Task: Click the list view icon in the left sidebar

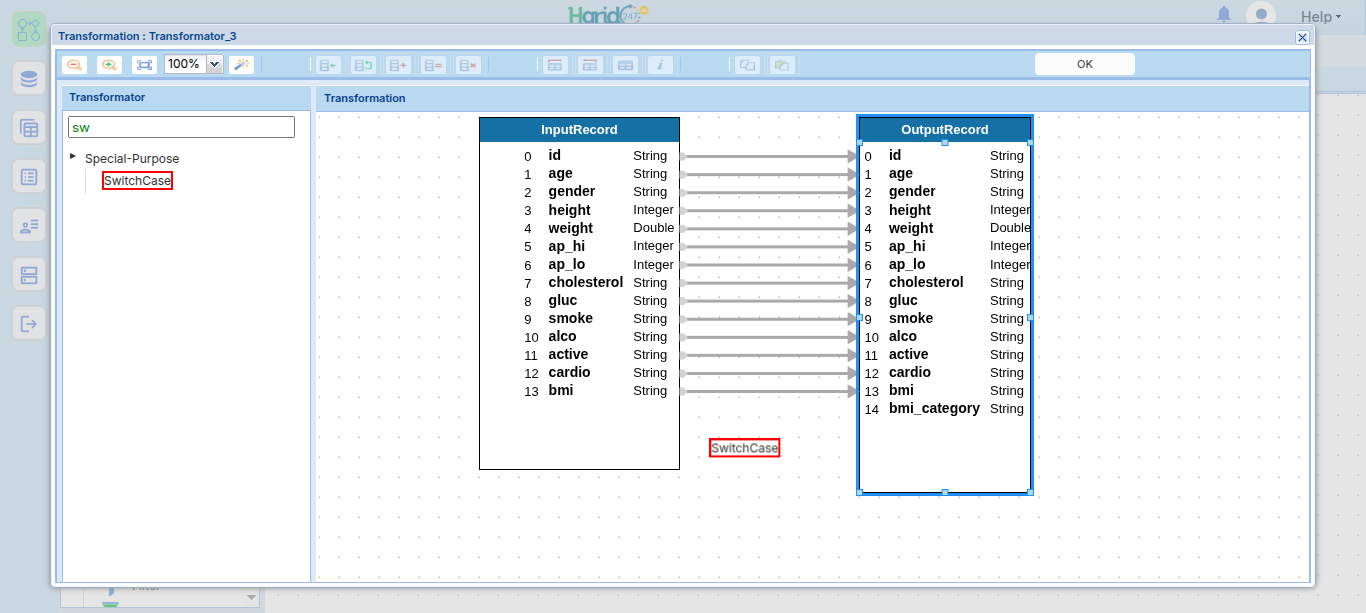Action: (29, 177)
